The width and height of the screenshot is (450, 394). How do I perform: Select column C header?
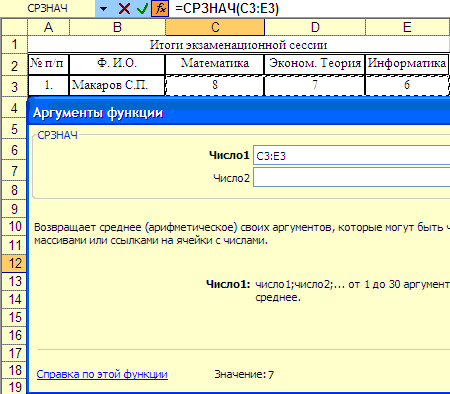pos(215,27)
